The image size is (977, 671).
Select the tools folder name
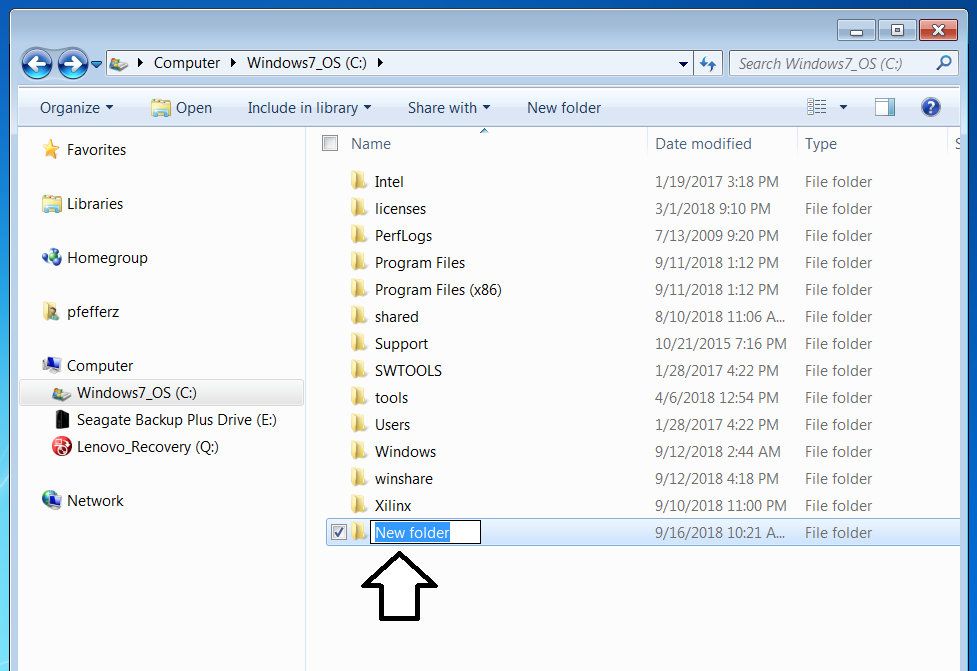391,397
